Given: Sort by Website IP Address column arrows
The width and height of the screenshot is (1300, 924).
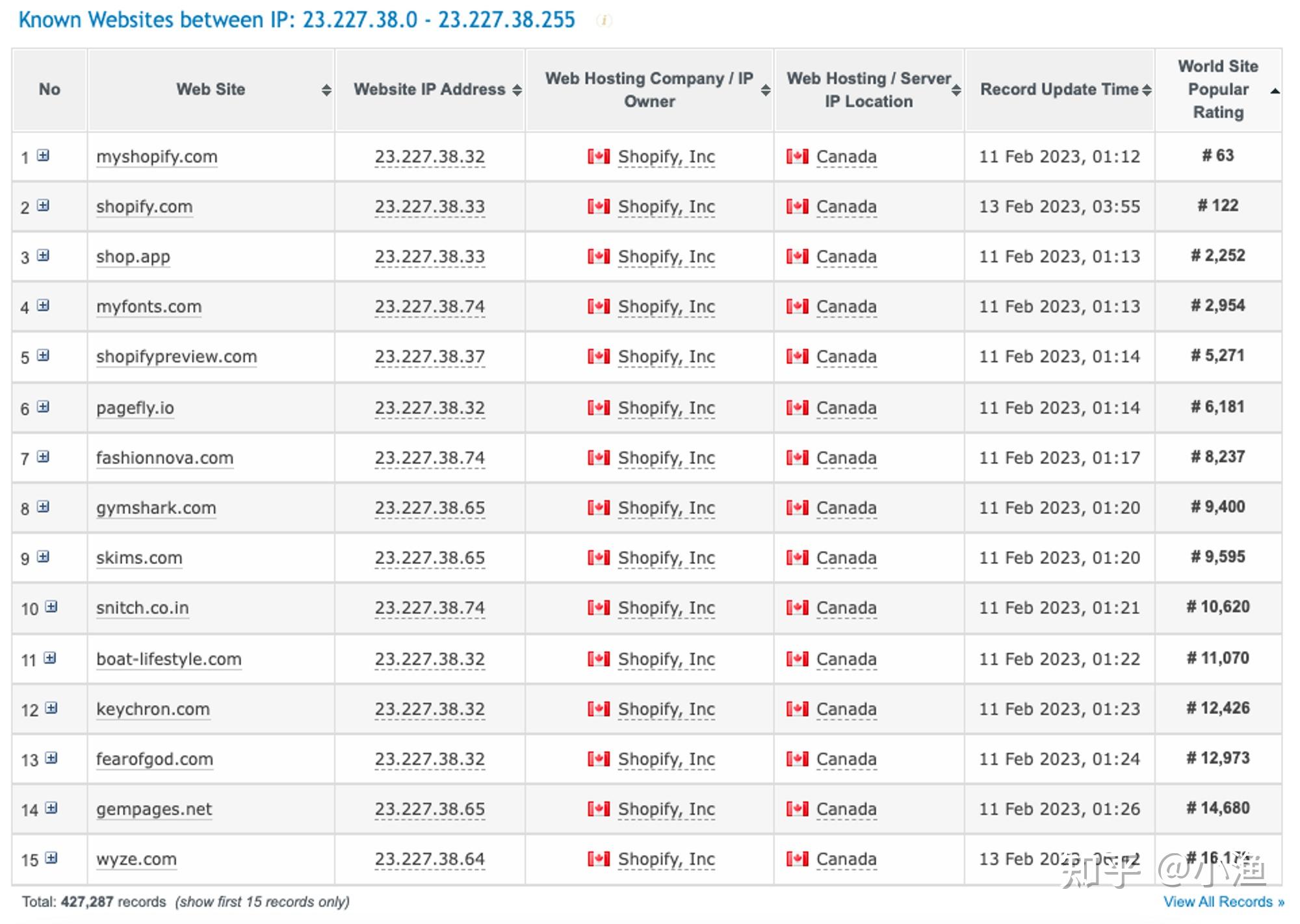Looking at the screenshot, I should click(517, 90).
